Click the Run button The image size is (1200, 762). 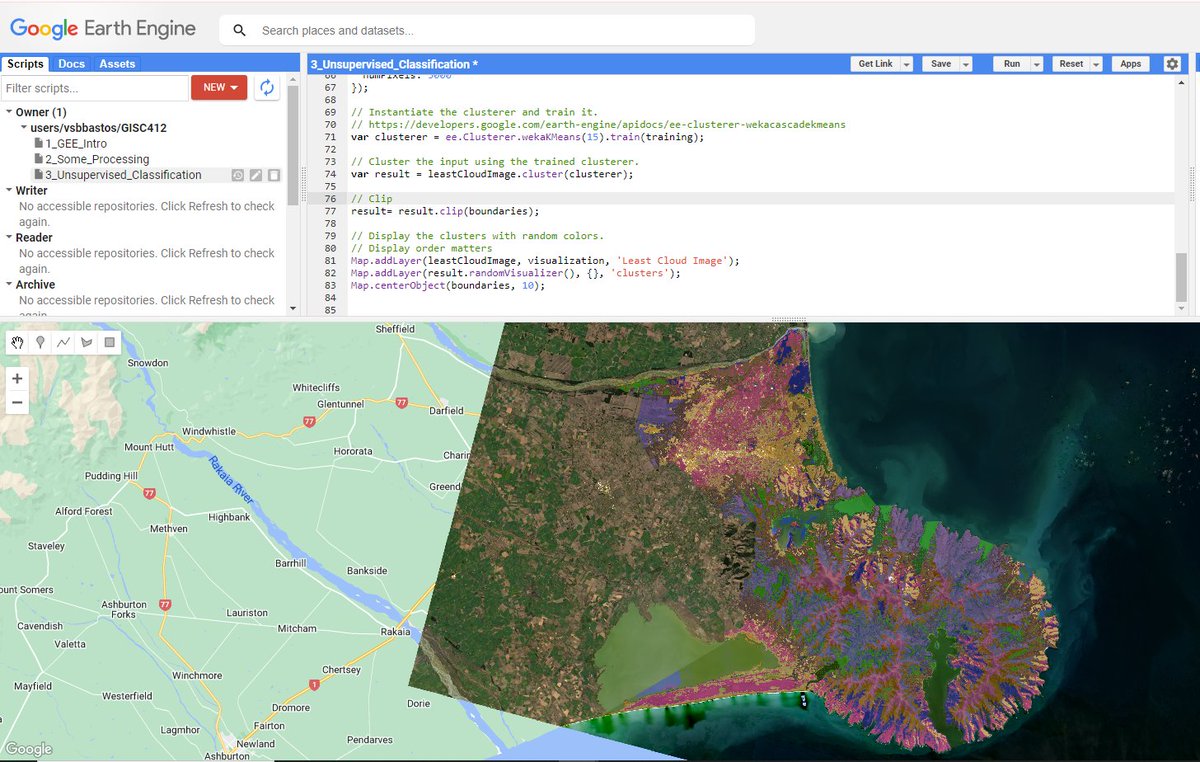coord(1012,63)
